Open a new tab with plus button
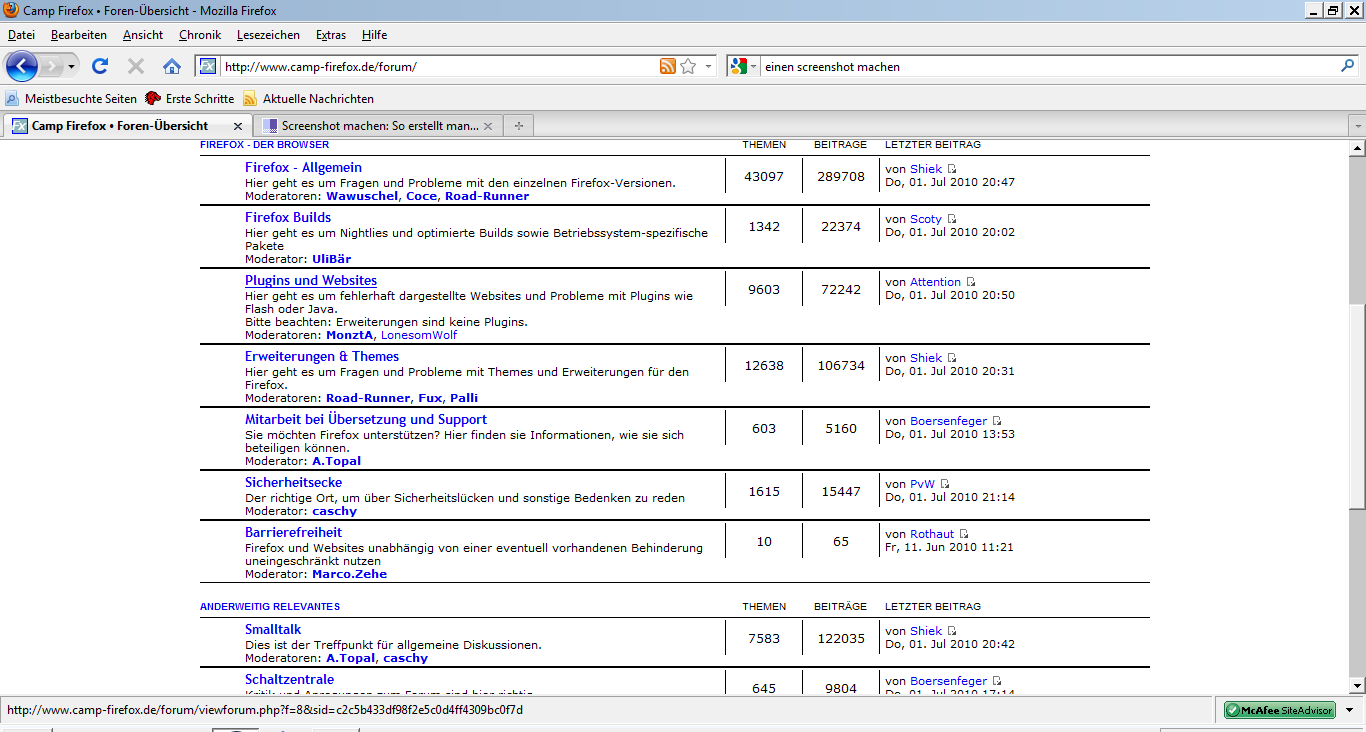This screenshot has width=1366, height=732. tap(518, 126)
